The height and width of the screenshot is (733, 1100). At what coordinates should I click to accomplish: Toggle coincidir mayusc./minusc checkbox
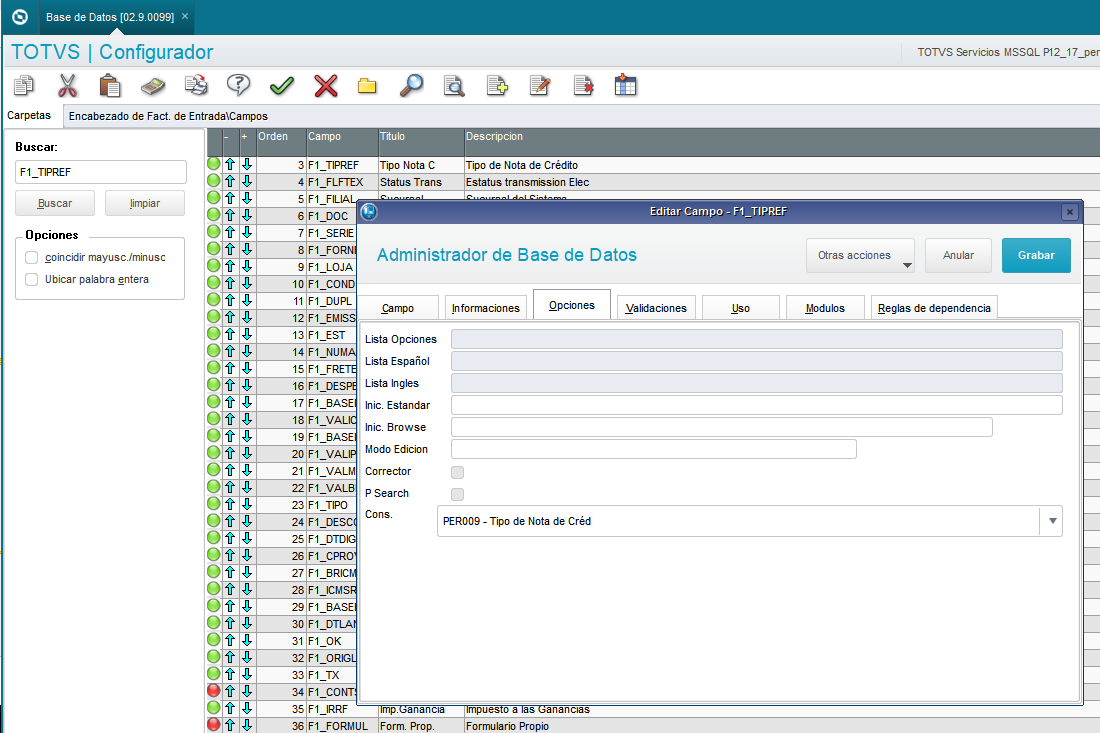pyautogui.click(x=32, y=257)
